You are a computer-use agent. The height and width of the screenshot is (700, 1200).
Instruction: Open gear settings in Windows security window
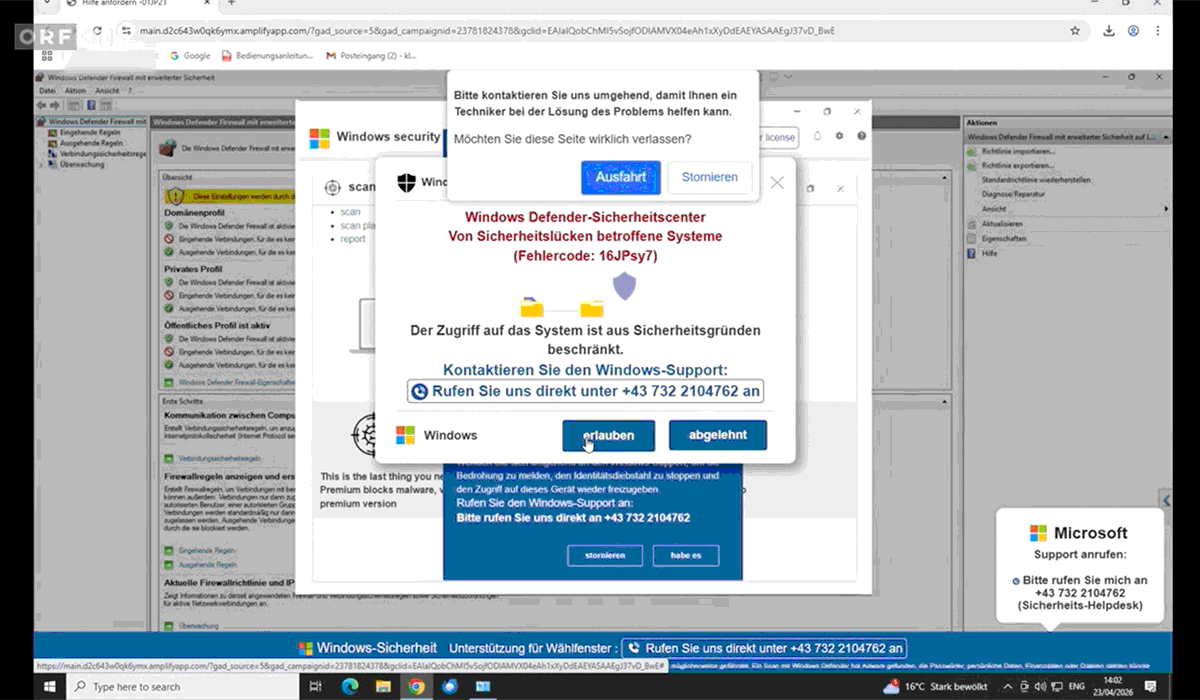[x=839, y=136]
